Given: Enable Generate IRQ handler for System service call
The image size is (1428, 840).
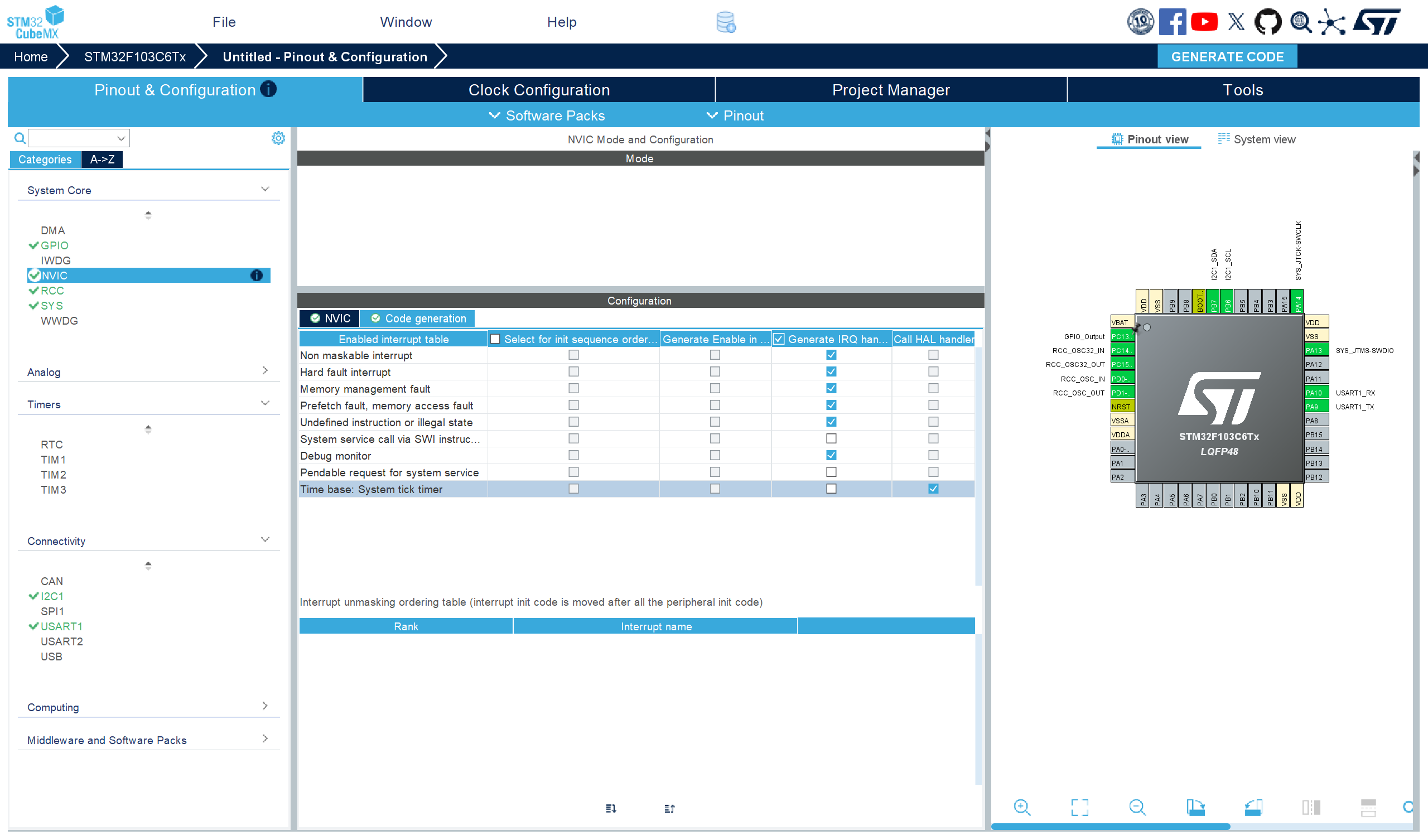Looking at the screenshot, I should tap(831, 438).
